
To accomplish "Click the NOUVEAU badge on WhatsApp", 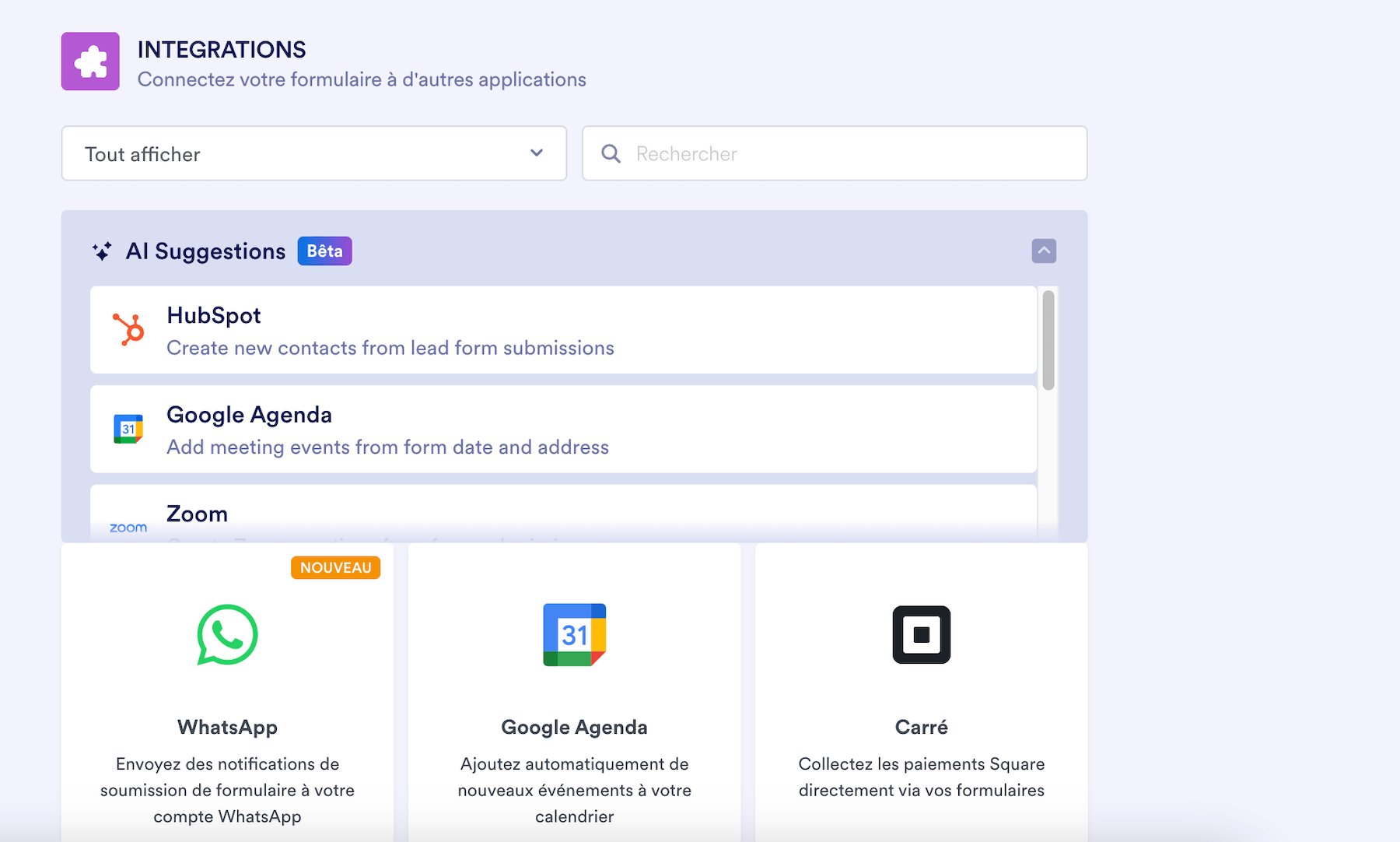I will (335, 568).
